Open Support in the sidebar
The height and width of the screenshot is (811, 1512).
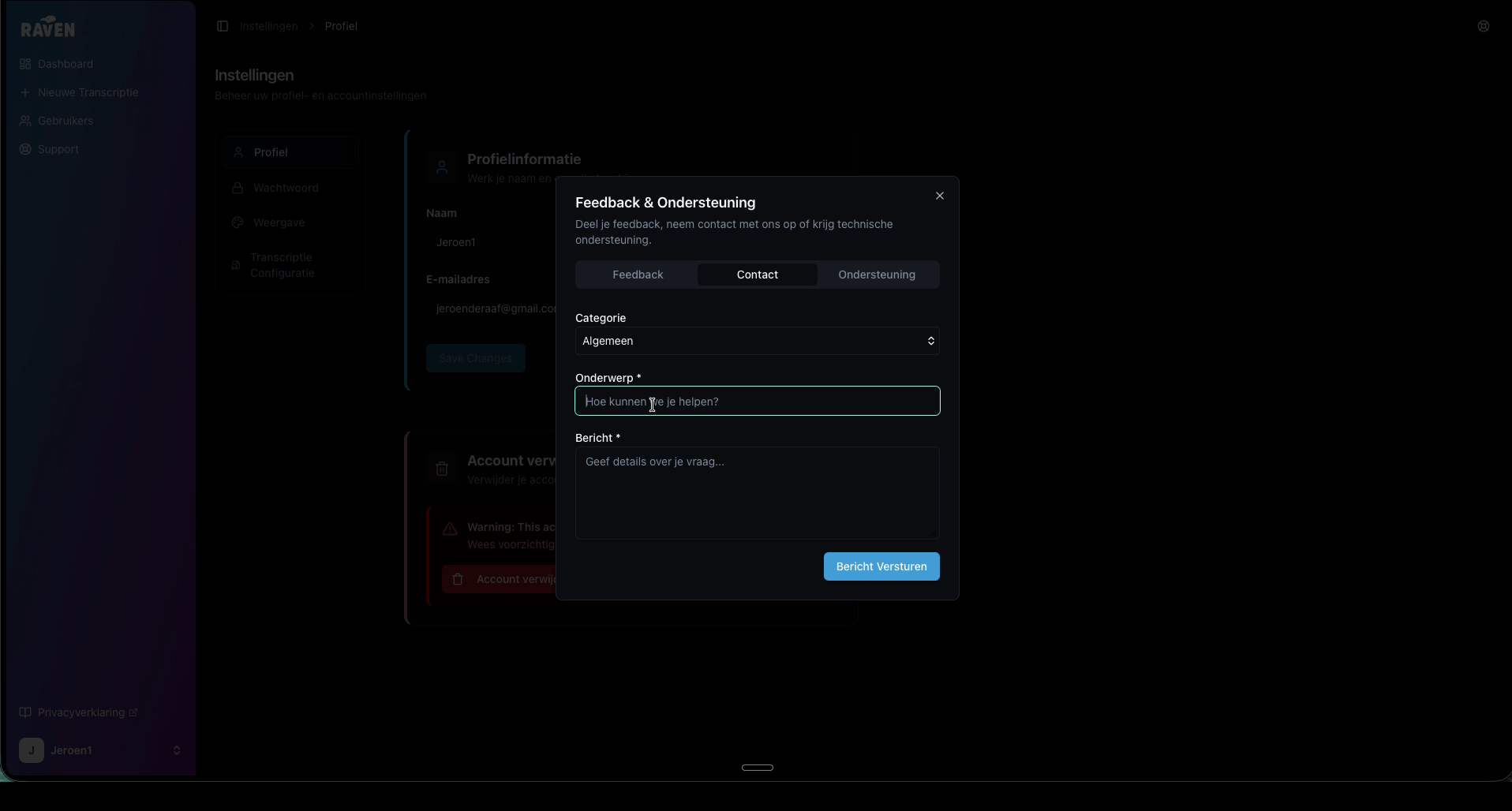pyautogui.click(x=58, y=149)
